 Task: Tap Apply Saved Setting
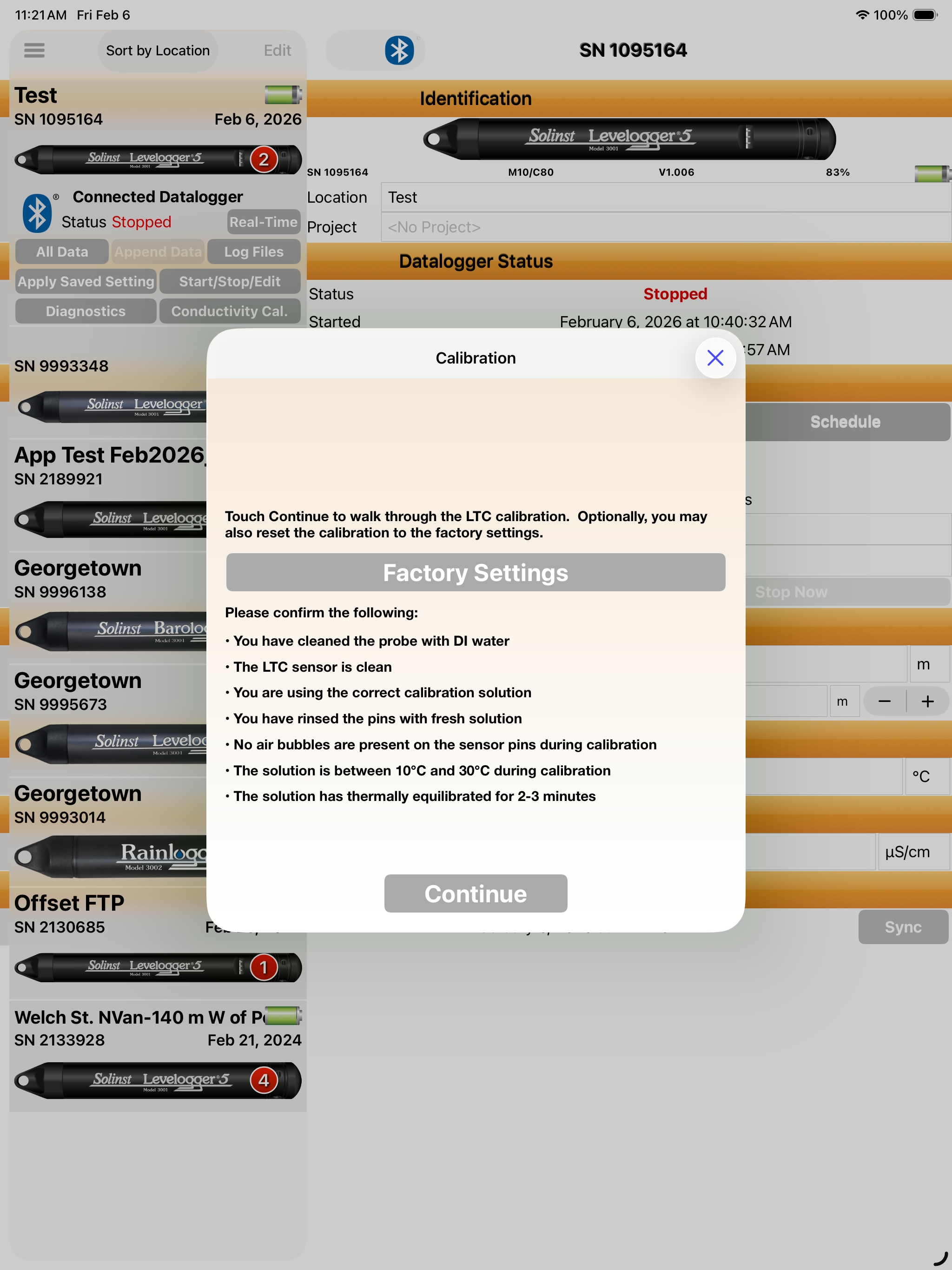86,281
